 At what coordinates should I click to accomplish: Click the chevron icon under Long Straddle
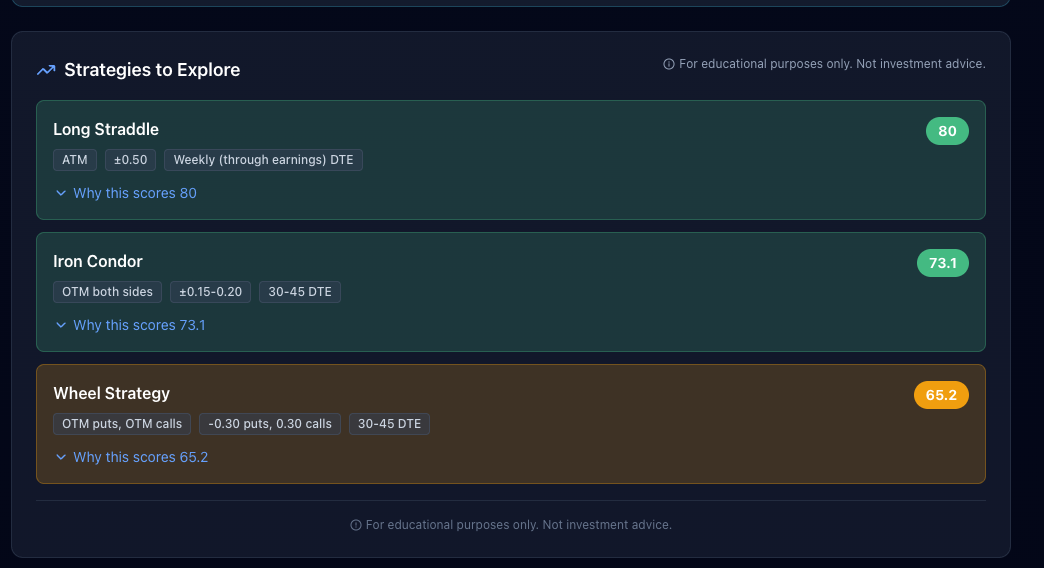[61, 193]
